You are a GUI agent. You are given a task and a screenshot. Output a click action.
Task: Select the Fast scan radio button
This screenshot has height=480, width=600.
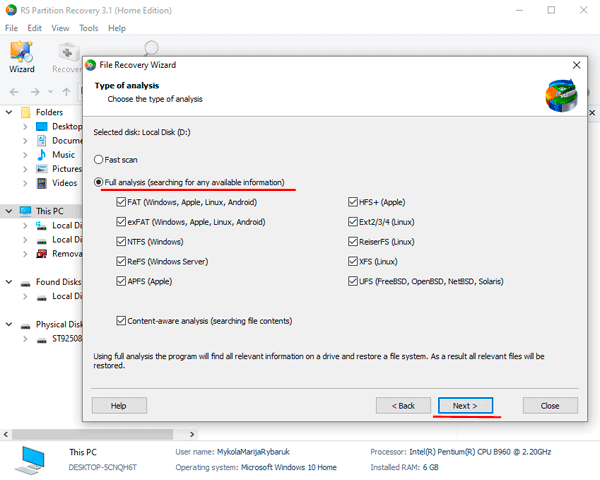click(x=98, y=159)
